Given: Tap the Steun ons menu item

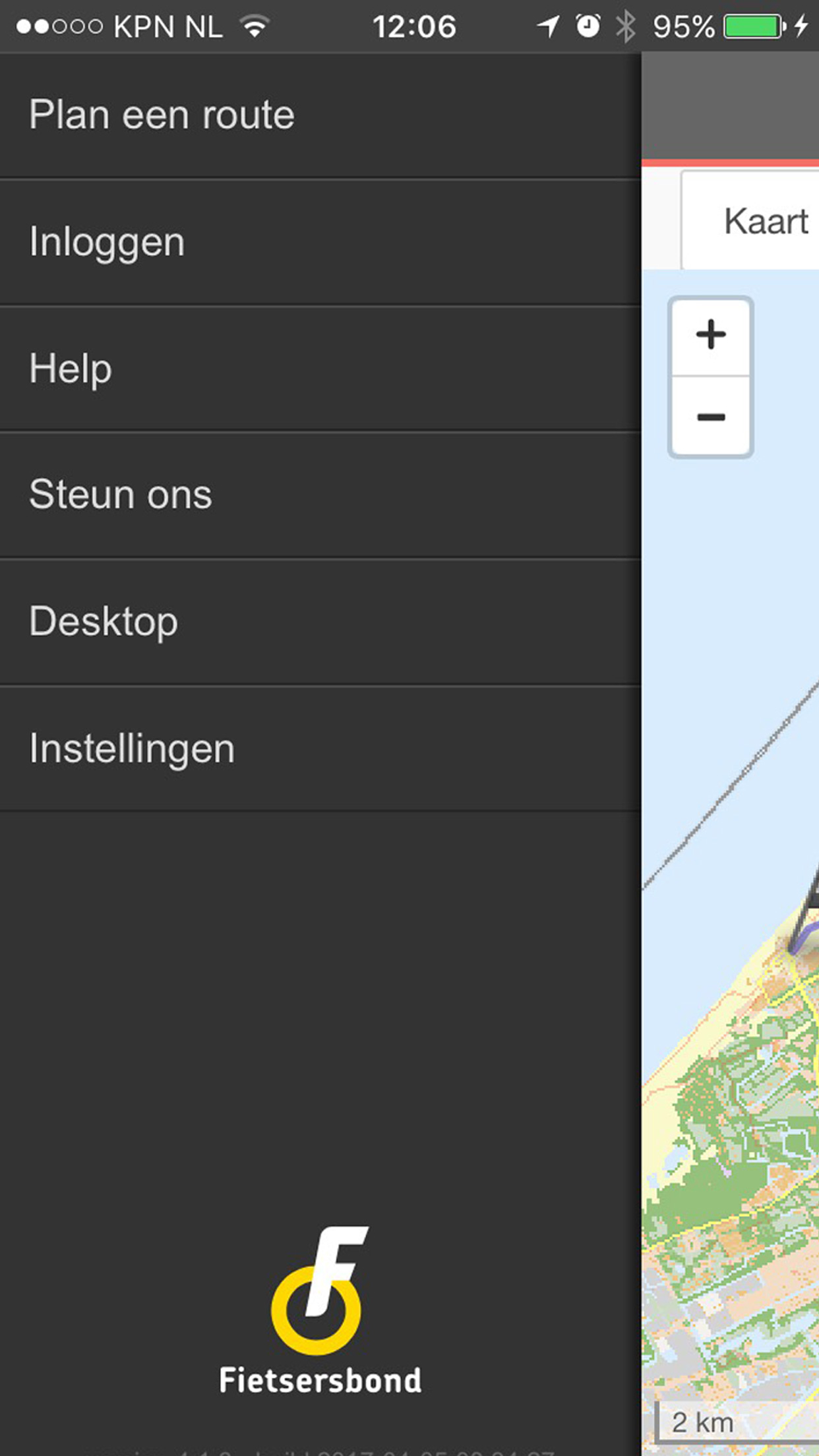Looking at the screenshot, I should [x=121, y=495].
